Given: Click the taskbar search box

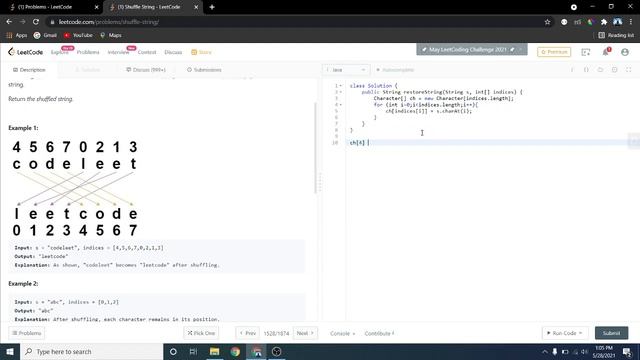Looking at the screenshot, I should point(91,351).
